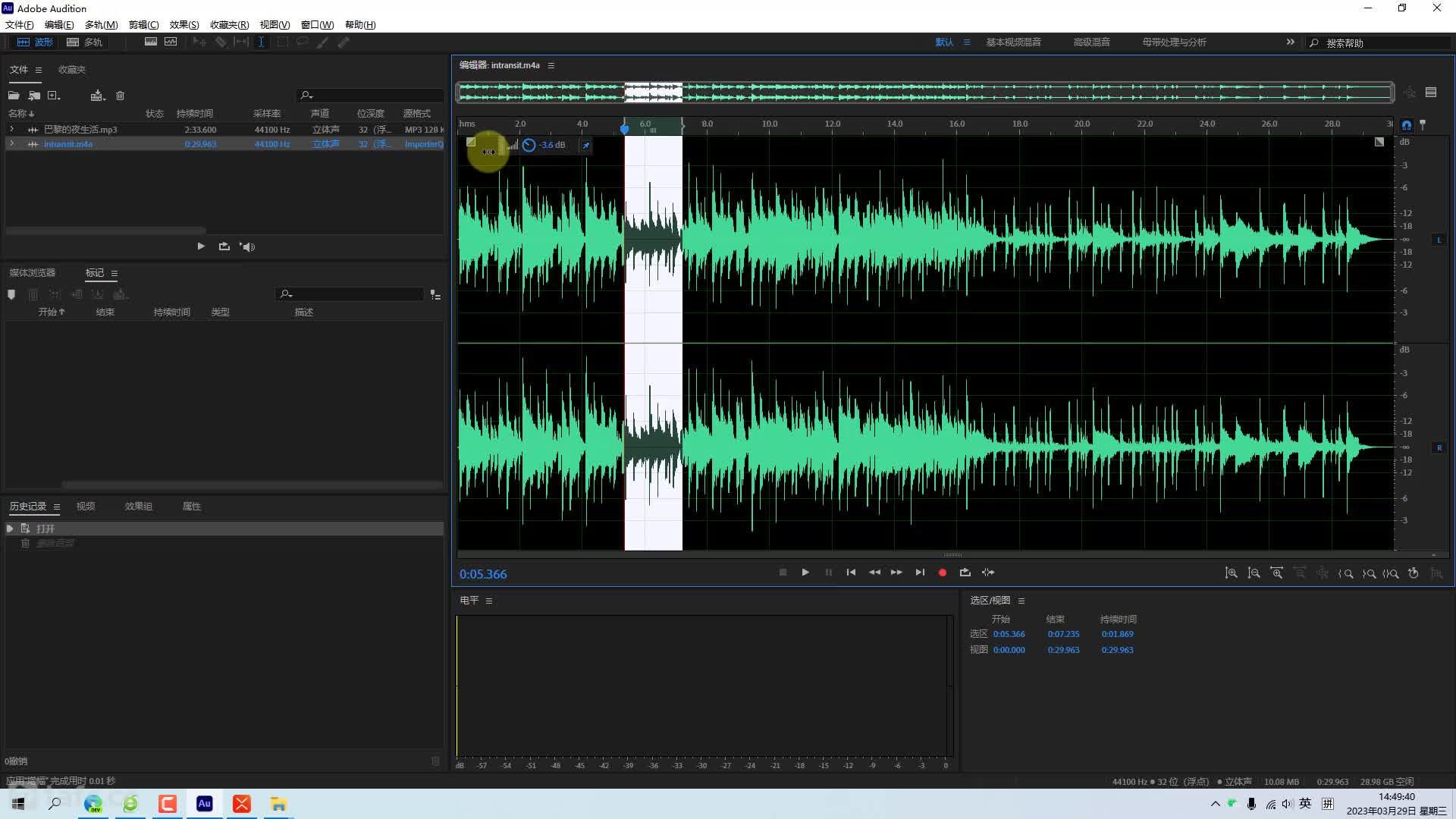The image size is (1456, 819).
Task: Open the 多轨(M) menu
Action: [101, 25]
